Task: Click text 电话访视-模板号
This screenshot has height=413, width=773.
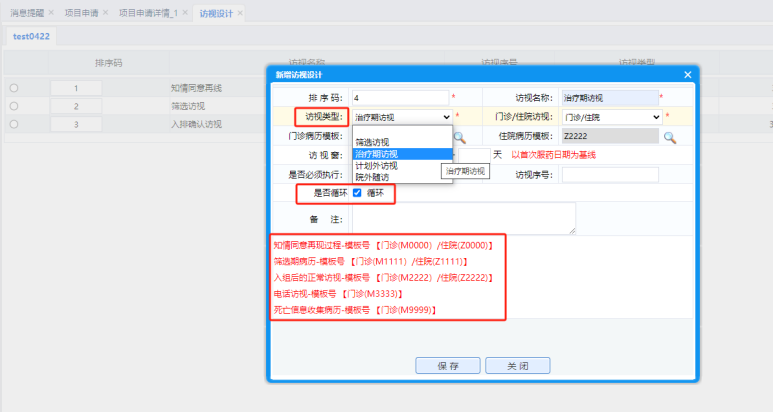Action: pos(305,294)
